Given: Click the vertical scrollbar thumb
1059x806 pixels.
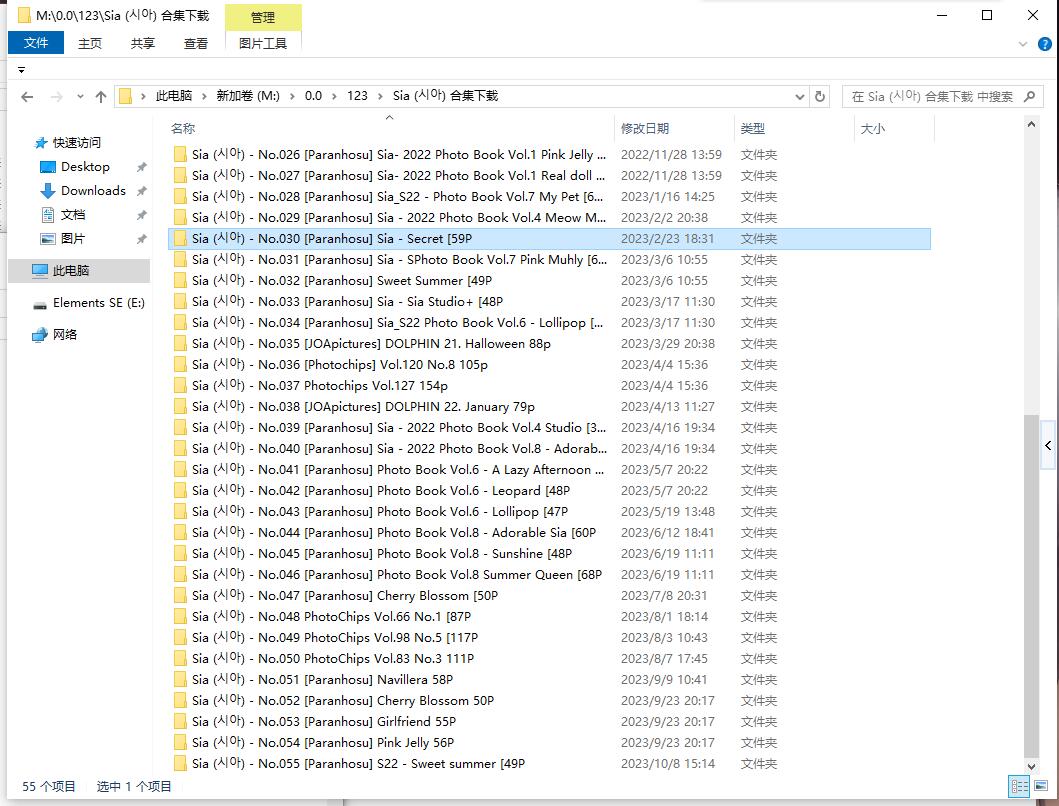Looking at the screenshot, I should pos(1031,586).
